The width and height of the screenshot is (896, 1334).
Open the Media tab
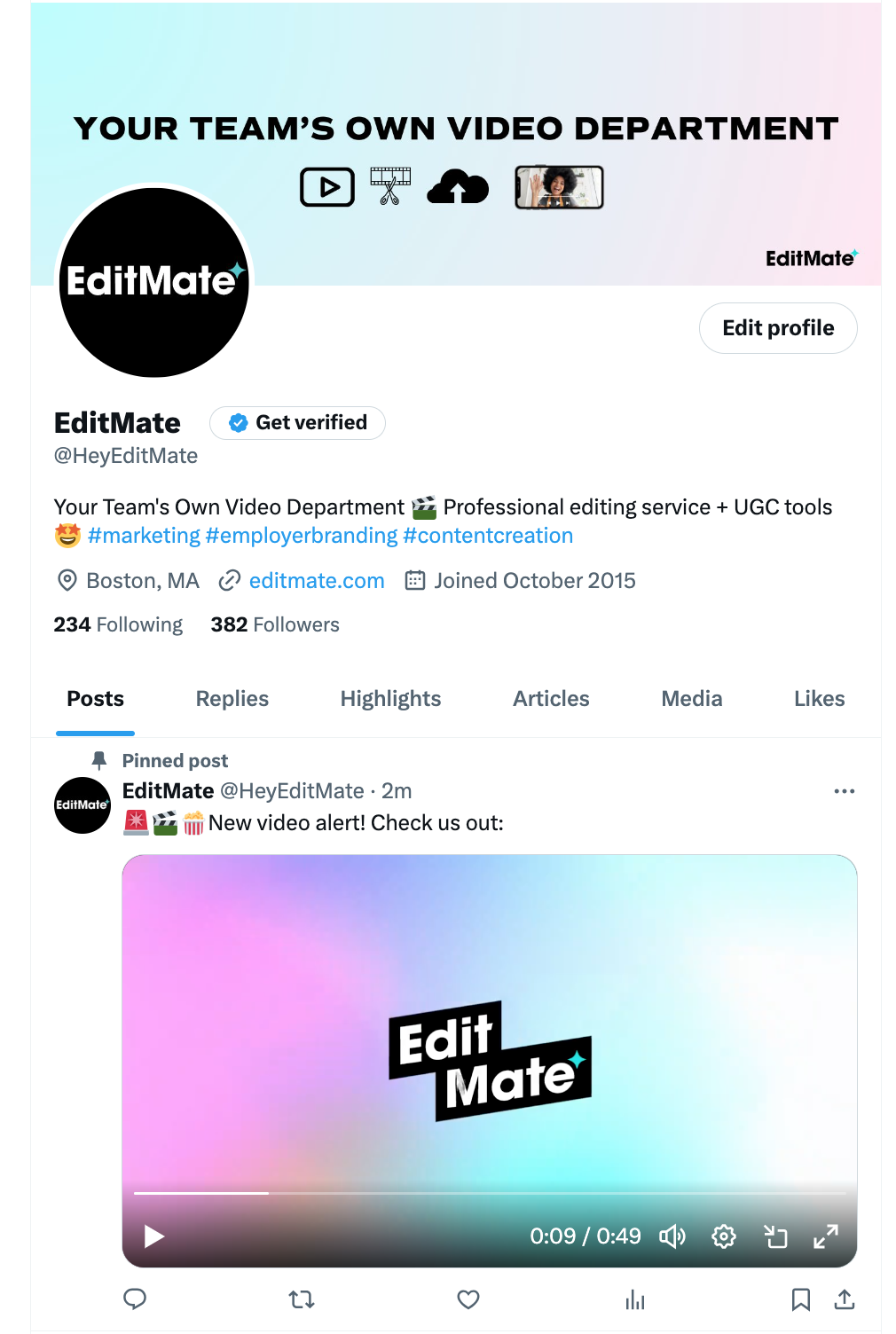point(692,699)
